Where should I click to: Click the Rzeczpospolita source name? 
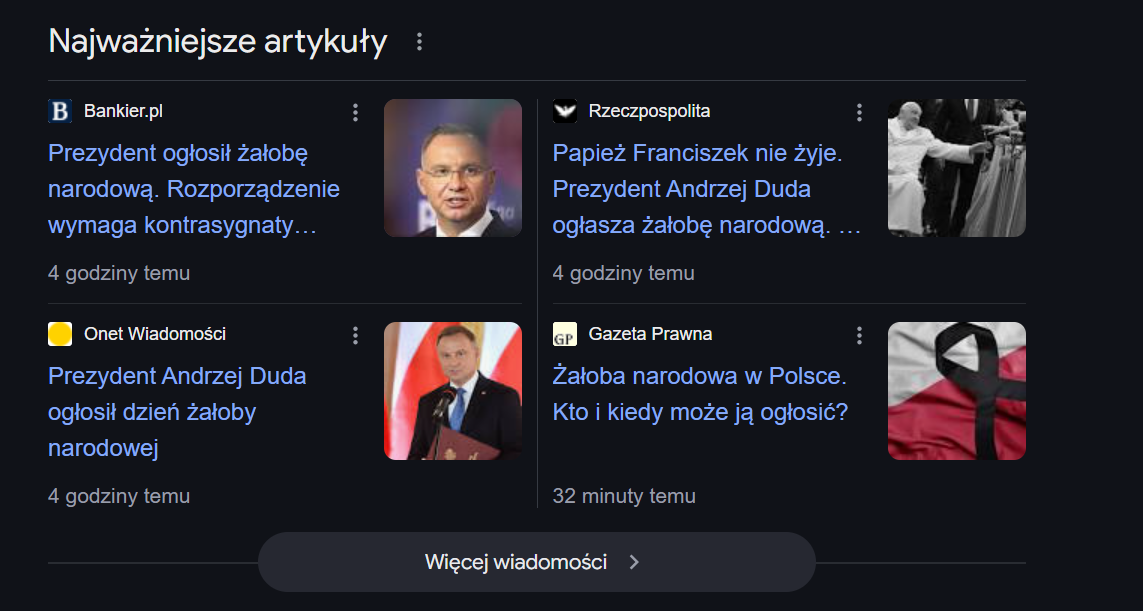649,111
